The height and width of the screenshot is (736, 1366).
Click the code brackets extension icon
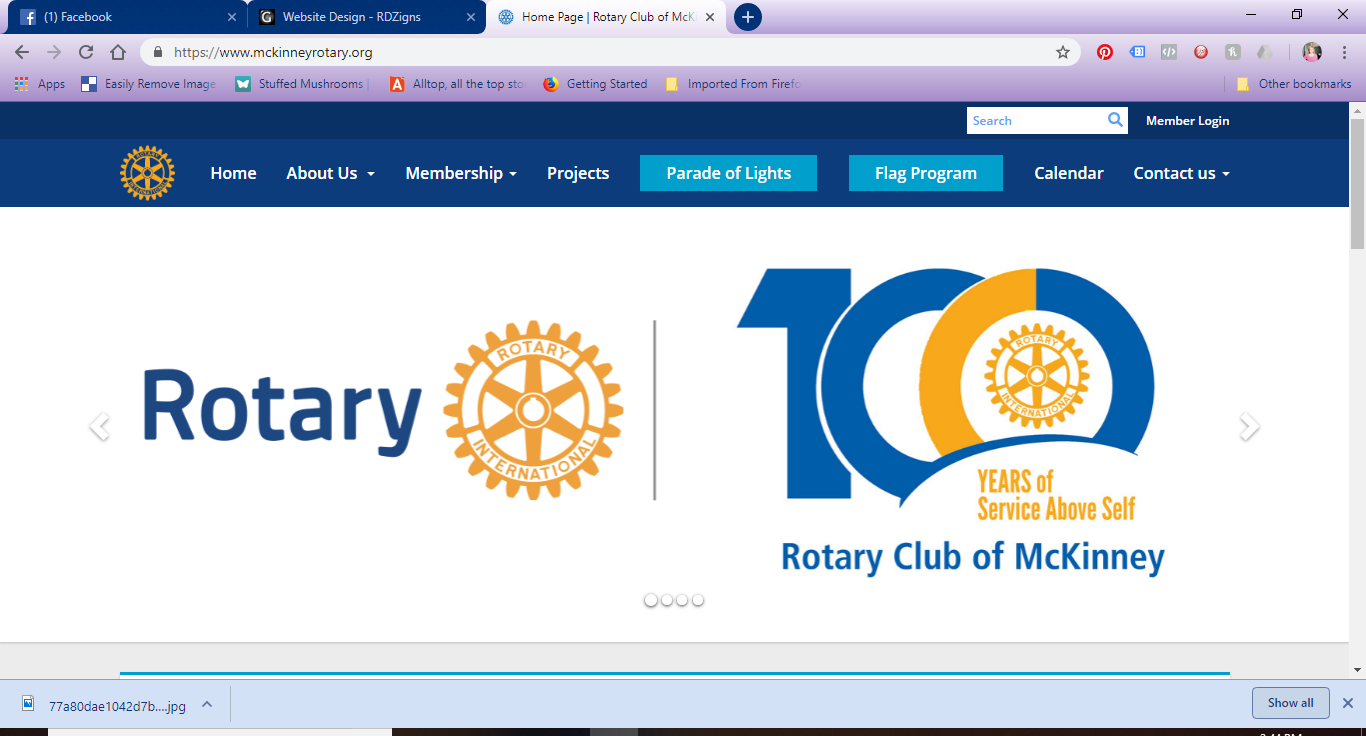(x=1169, y=52)
